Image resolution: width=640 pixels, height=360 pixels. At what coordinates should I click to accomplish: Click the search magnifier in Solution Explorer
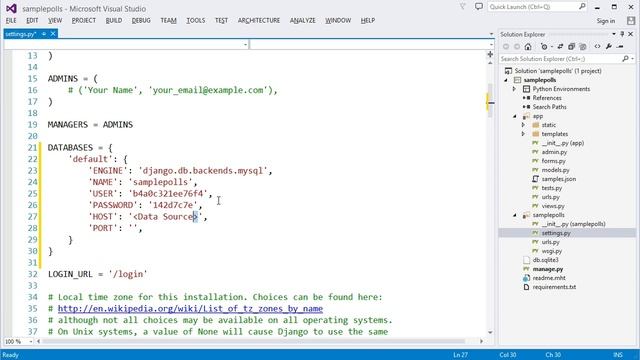click(625, 59)
